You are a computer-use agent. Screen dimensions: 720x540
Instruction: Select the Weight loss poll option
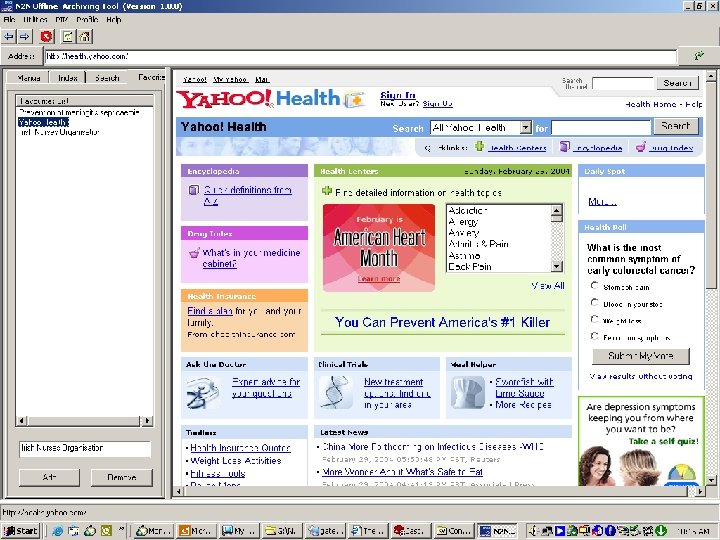(x=594, y=319)
